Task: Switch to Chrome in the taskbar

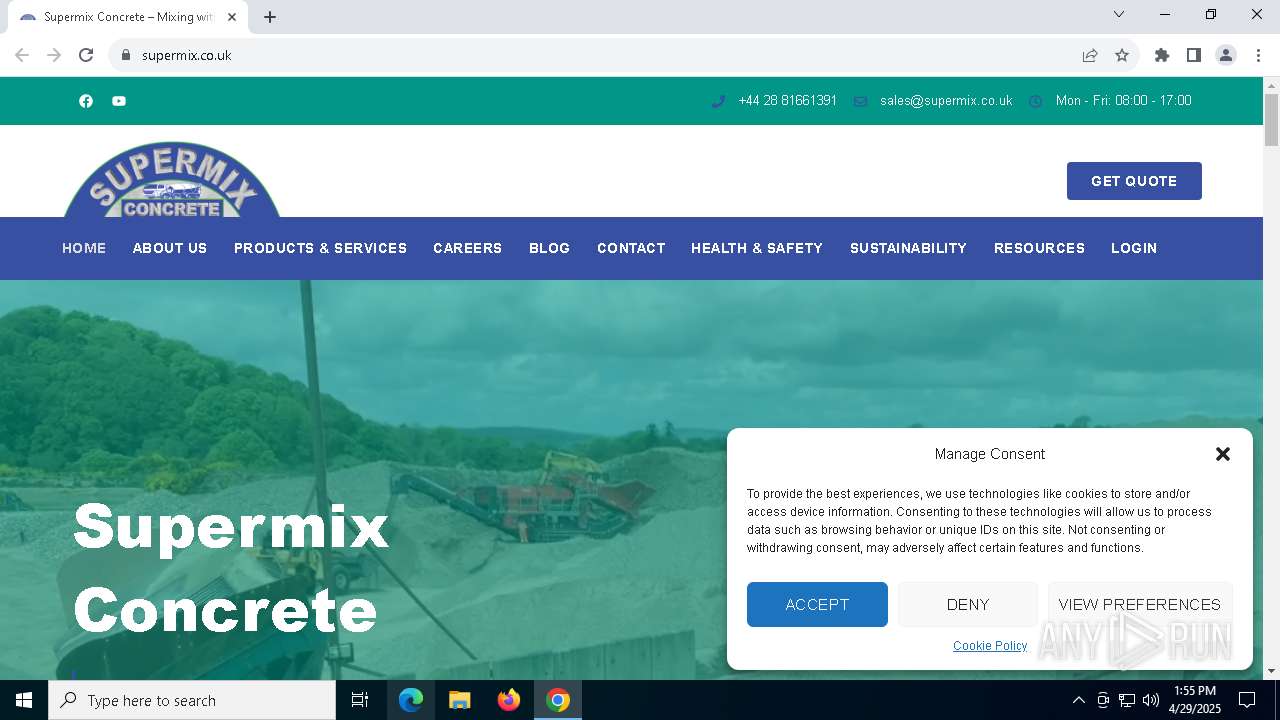Action: (558, 700)
